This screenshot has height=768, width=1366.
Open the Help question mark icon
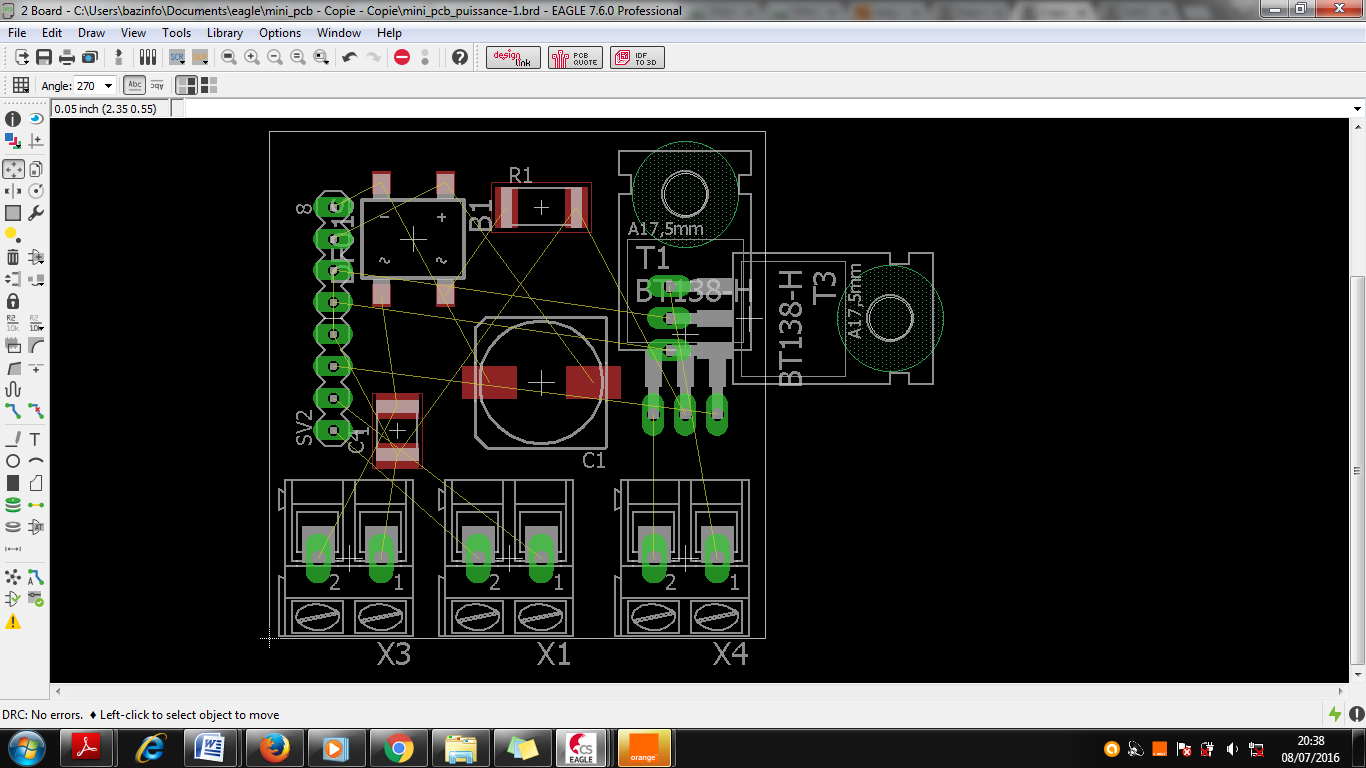(460, 57)
